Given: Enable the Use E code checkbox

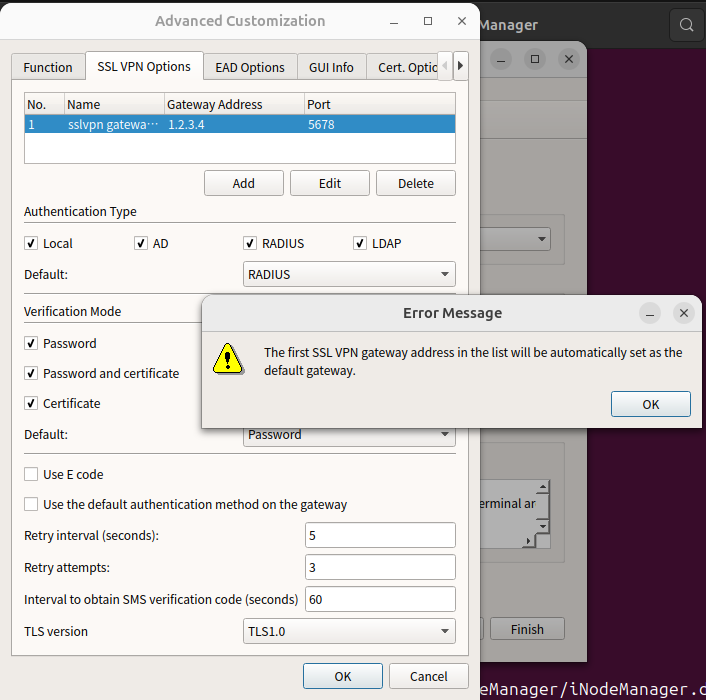Looking at the screenshot, I should click(31, 474).
